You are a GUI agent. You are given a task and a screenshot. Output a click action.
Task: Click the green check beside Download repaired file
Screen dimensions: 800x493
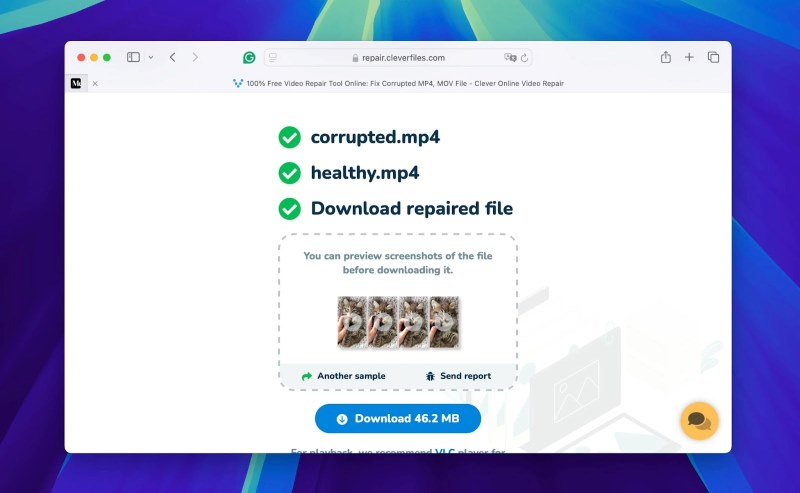tap(289, 209)
